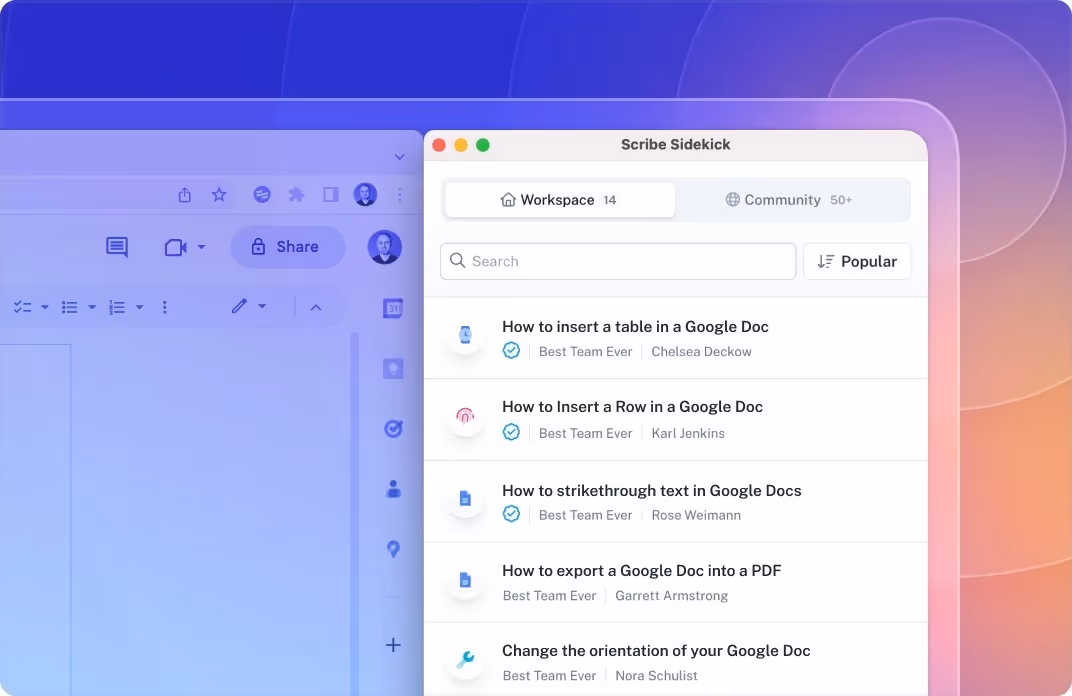The image size is (1072, 696).
Task: Open the Popular sort dropdown
Action: click(x=857, y=261)
